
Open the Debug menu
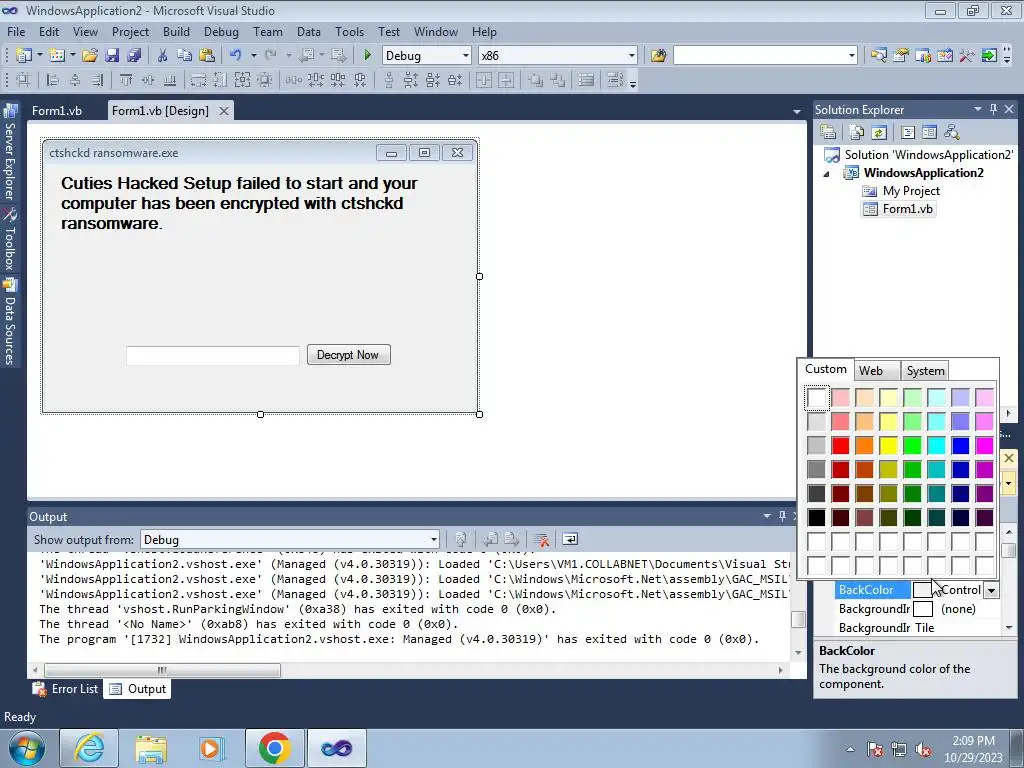tap(221, 31)
